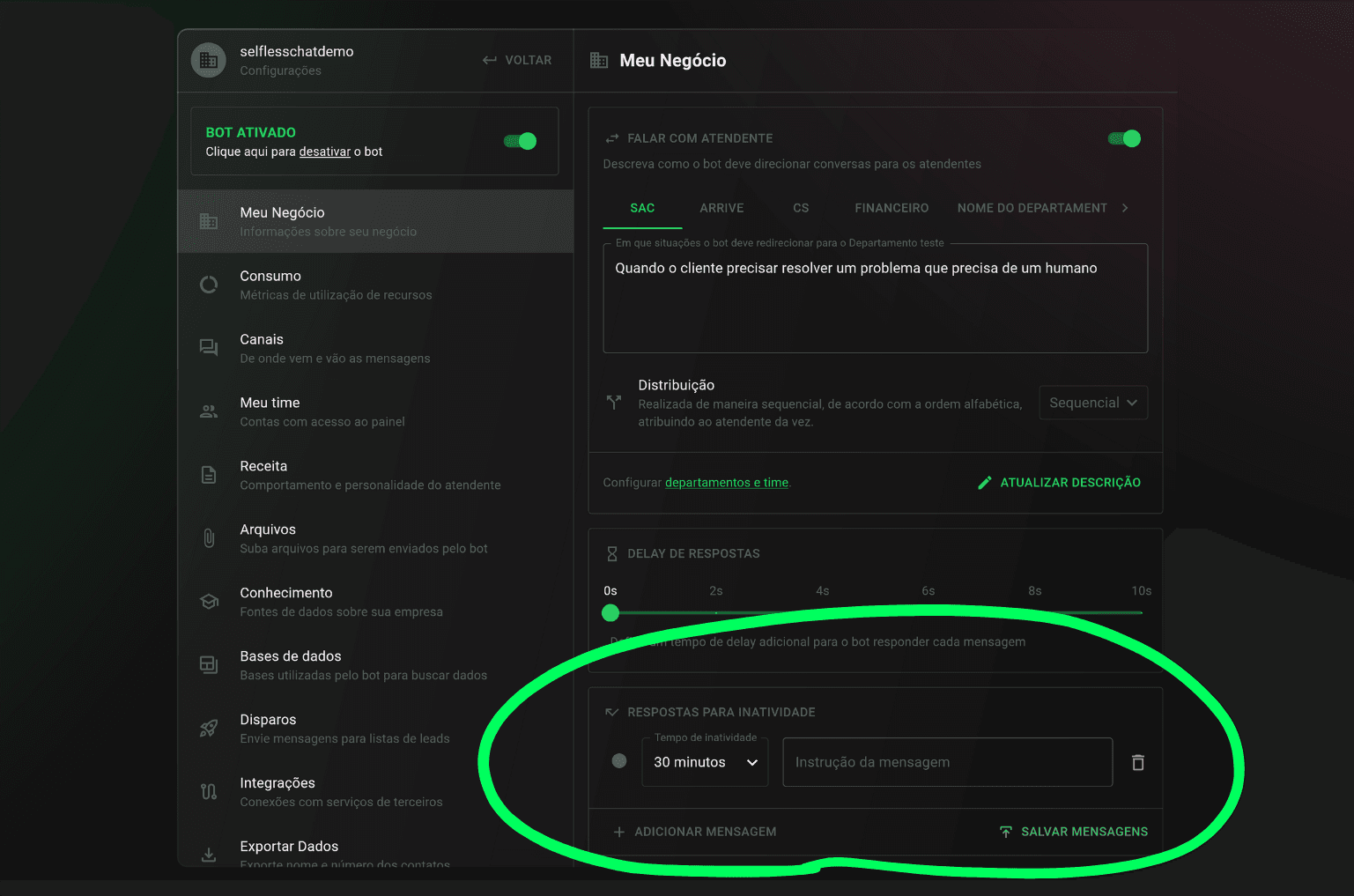
Task: Click the department redirect description text area
Action: coord(876,299)
